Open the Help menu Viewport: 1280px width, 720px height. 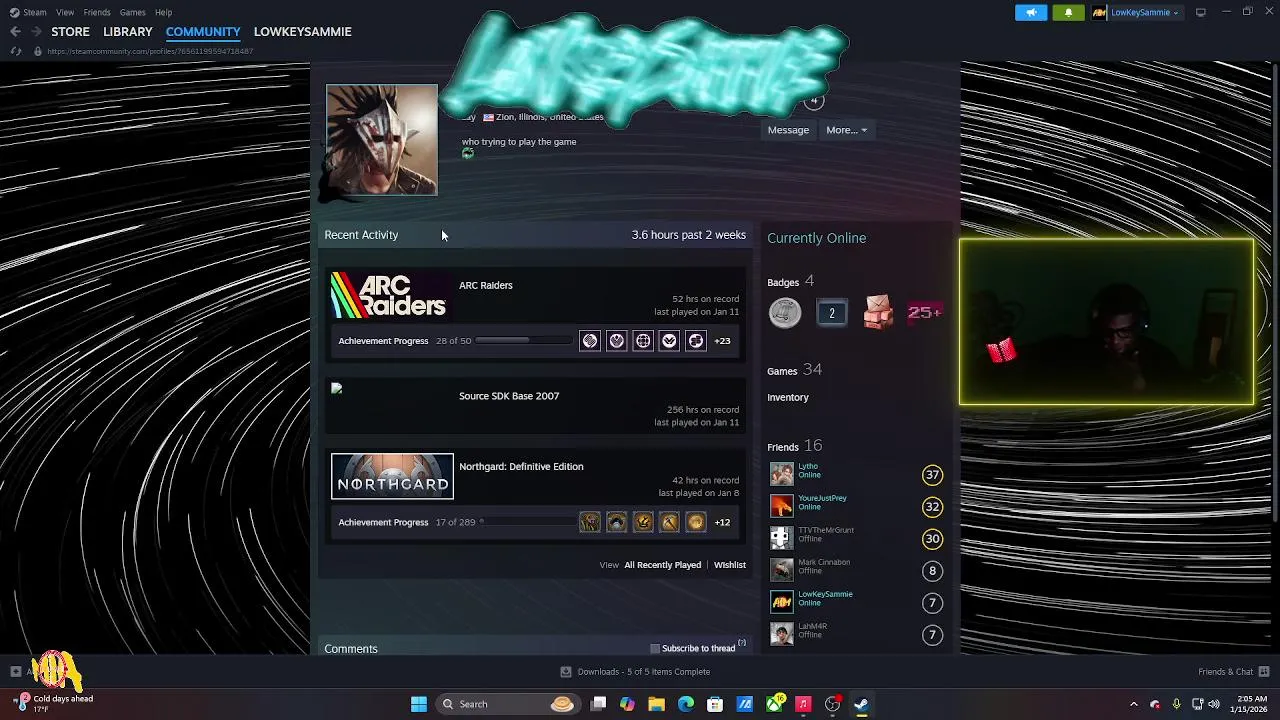[163, 12]
